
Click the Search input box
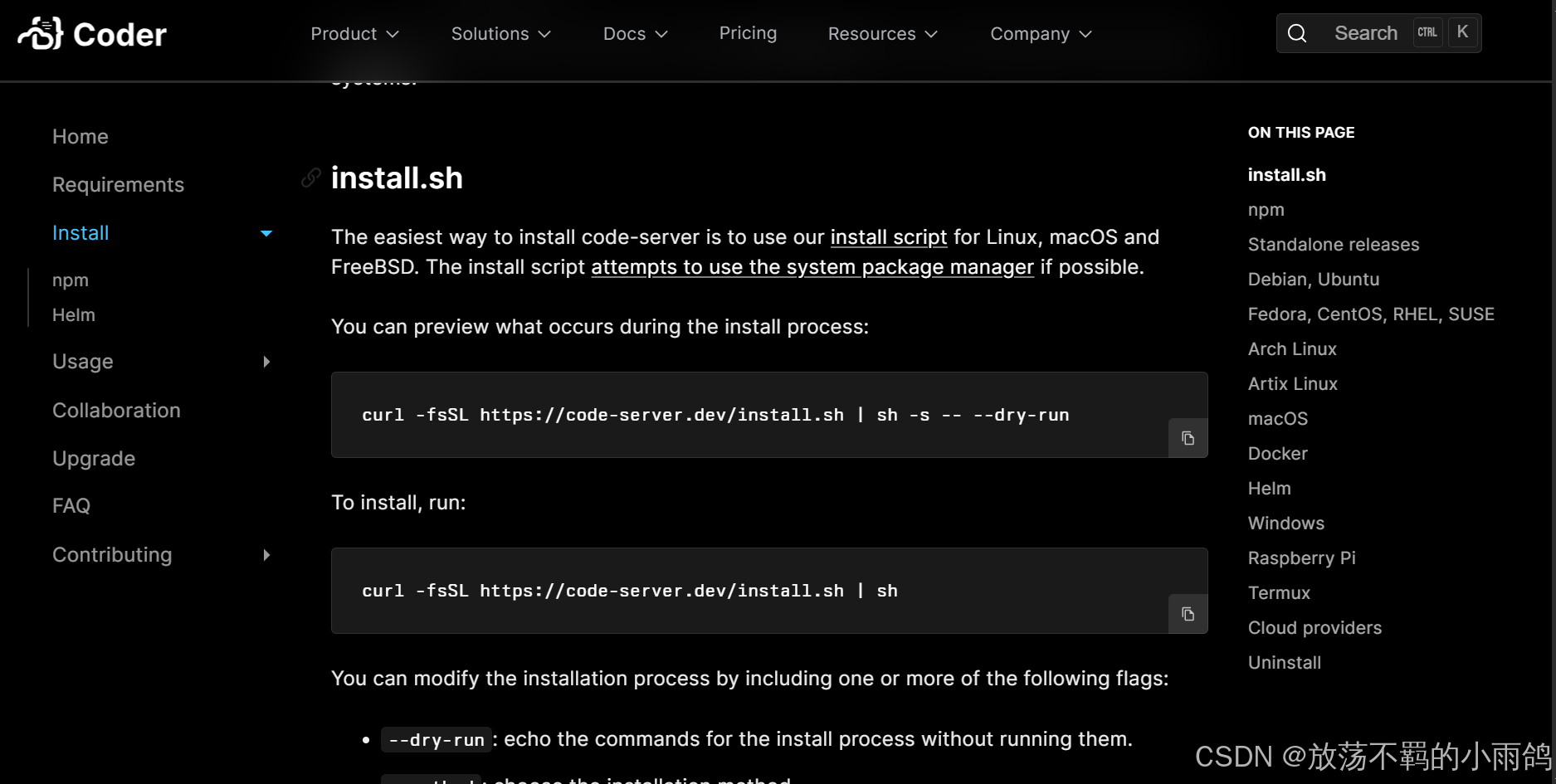click(1378, 33)
